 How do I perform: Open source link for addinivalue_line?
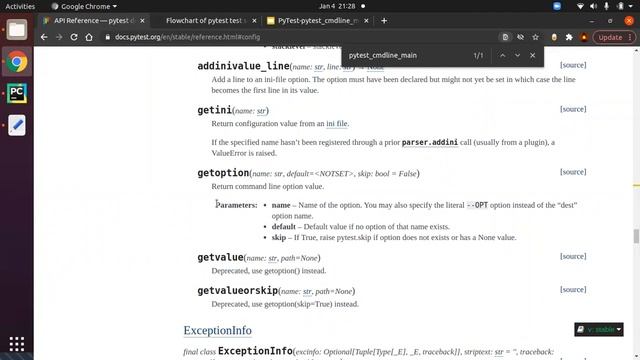click(x=573, y=65)
